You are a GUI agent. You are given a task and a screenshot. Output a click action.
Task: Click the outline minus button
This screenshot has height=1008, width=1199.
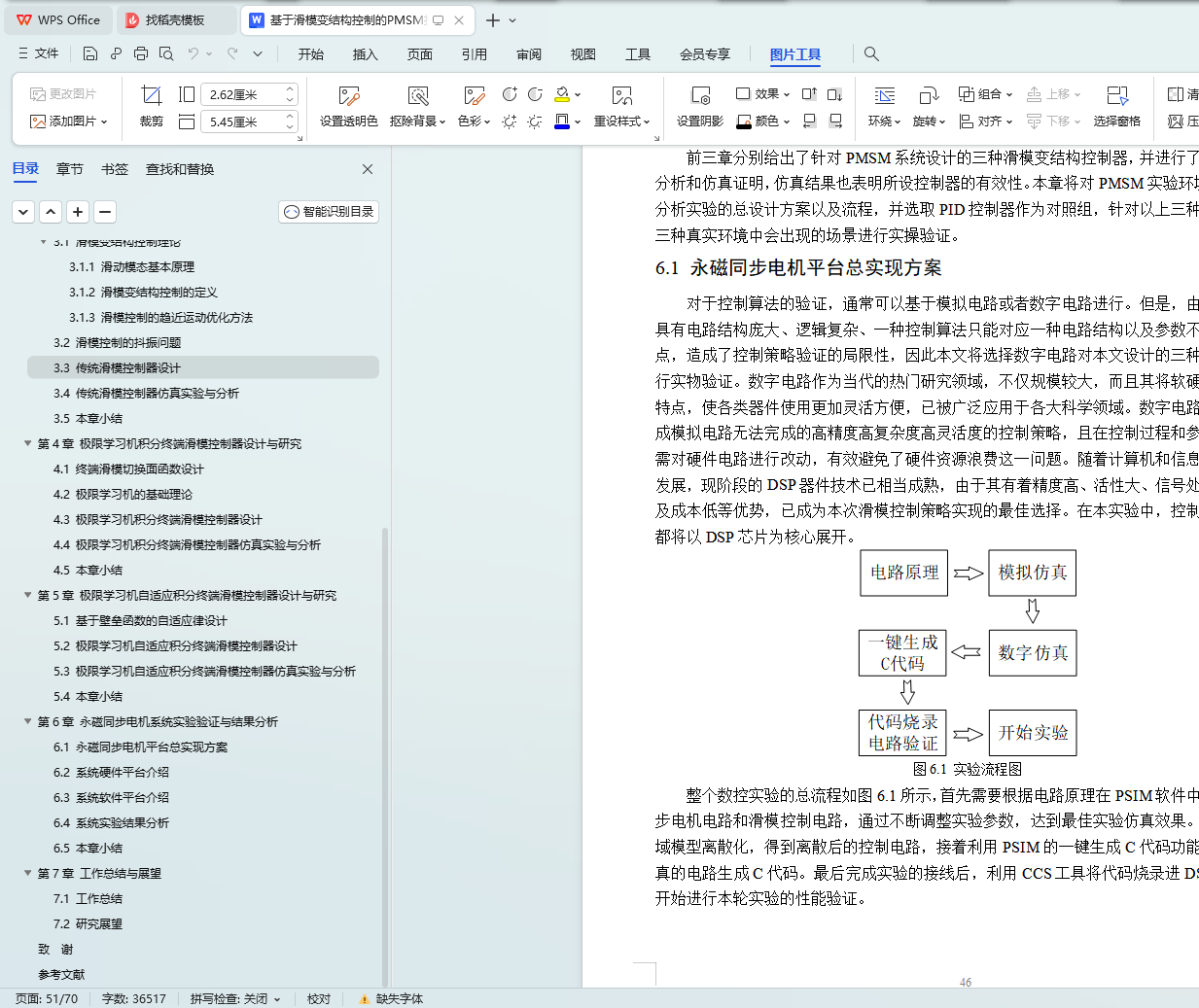pyautogui.click(x=106, y=211)
